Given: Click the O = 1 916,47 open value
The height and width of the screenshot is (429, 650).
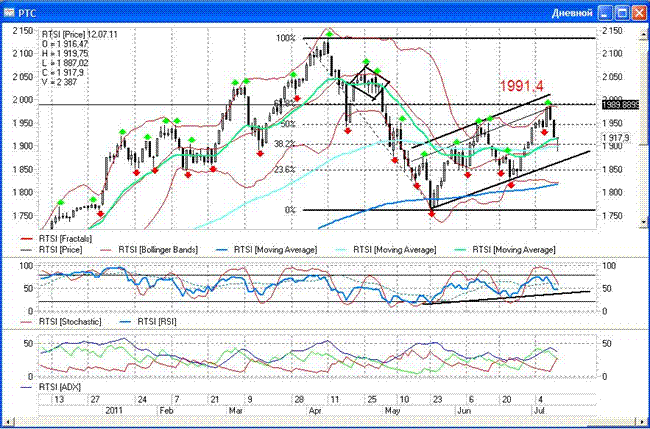Looking at the screenshot, I should (x=64, y=44).
